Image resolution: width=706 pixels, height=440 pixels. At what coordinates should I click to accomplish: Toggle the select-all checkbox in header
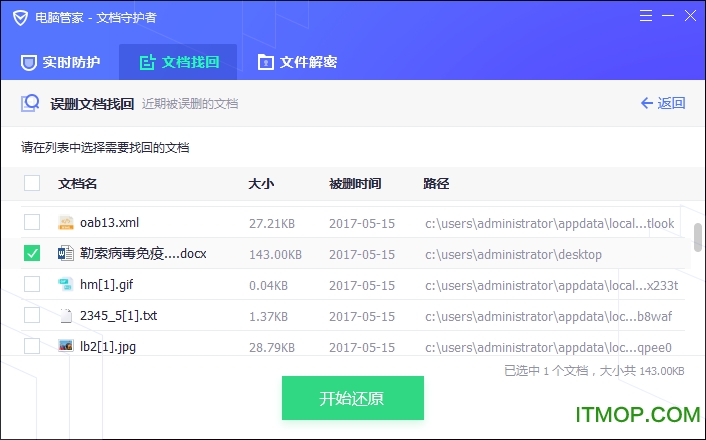32,183
